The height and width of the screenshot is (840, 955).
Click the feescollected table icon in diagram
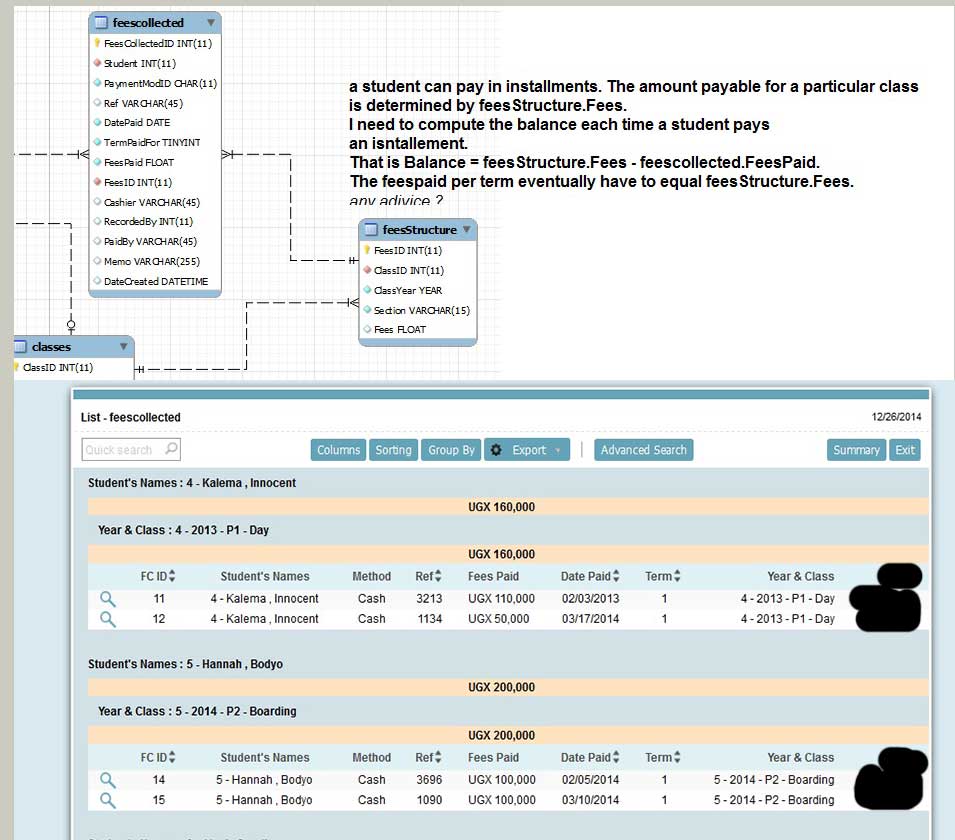[x=100, y=22]
